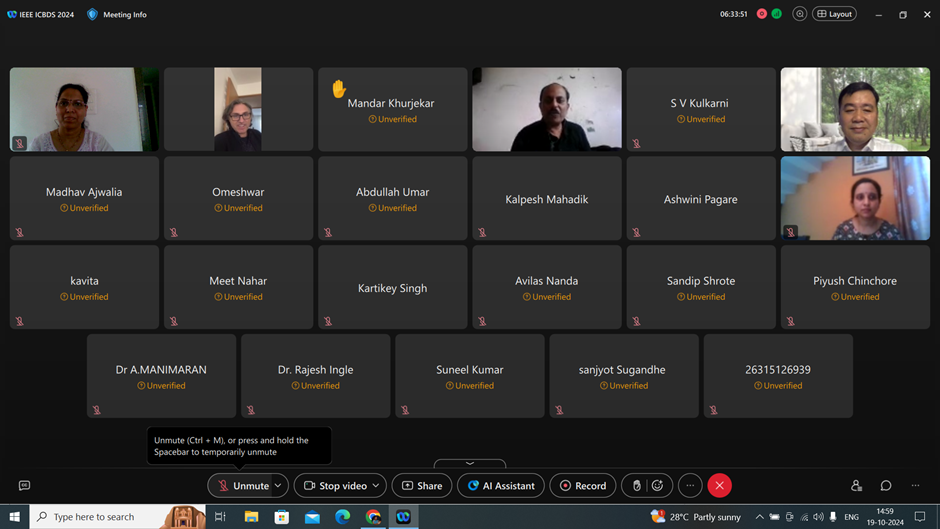The height and width of the screenshot is (529, 940).
Task: Select Suneel Kumar's tile
Action: (470, 376)
